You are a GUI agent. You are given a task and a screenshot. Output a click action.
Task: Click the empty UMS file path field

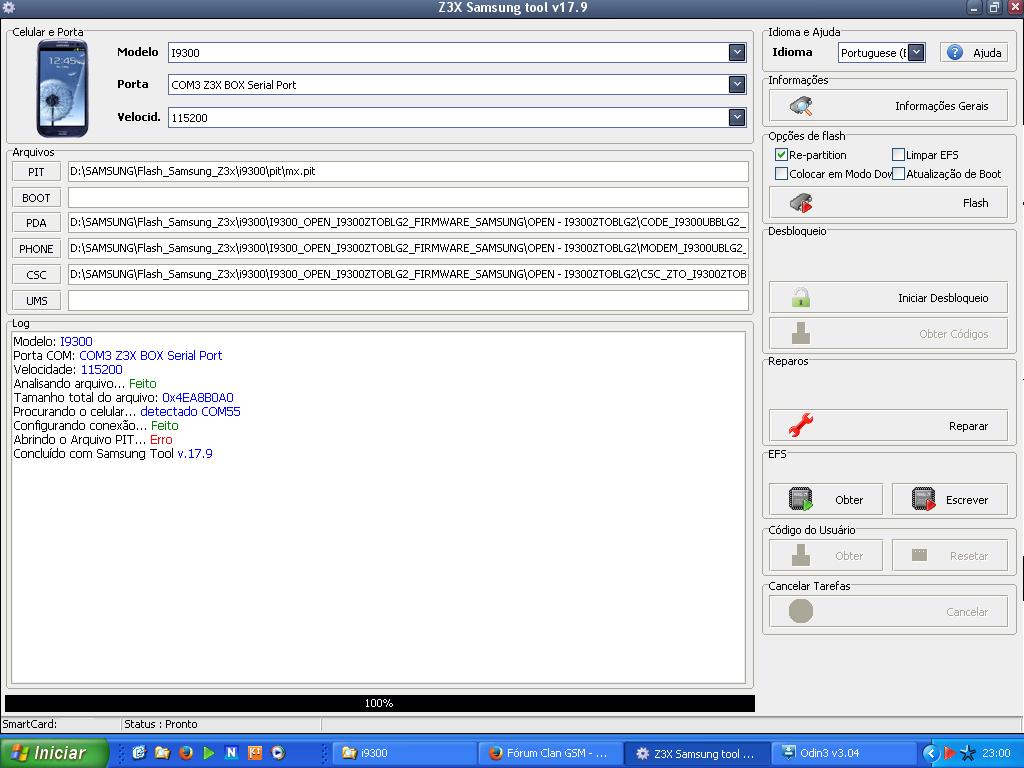coord(408,300)
